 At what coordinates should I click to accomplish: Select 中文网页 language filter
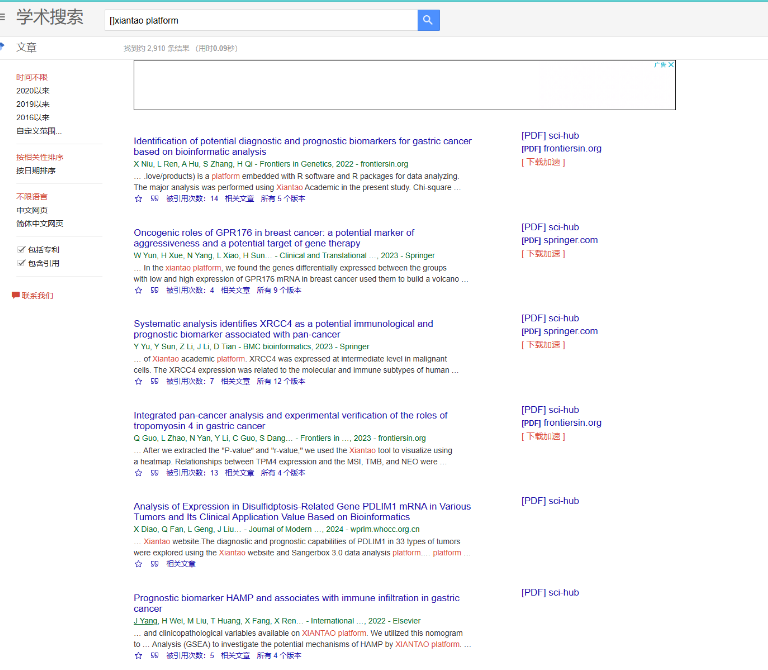pos(32,210)
